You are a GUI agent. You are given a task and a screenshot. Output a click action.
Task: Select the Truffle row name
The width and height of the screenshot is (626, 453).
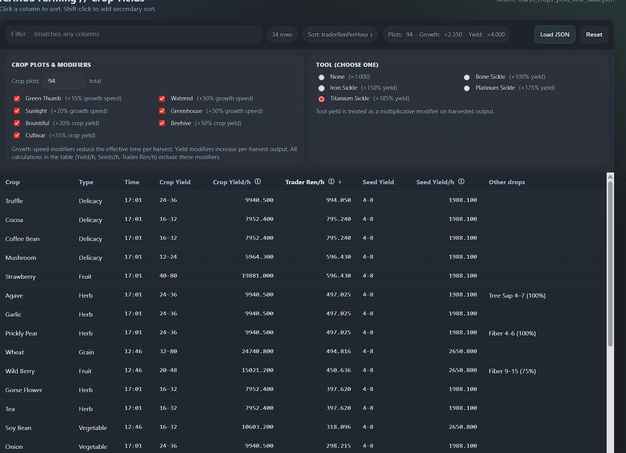14,201
